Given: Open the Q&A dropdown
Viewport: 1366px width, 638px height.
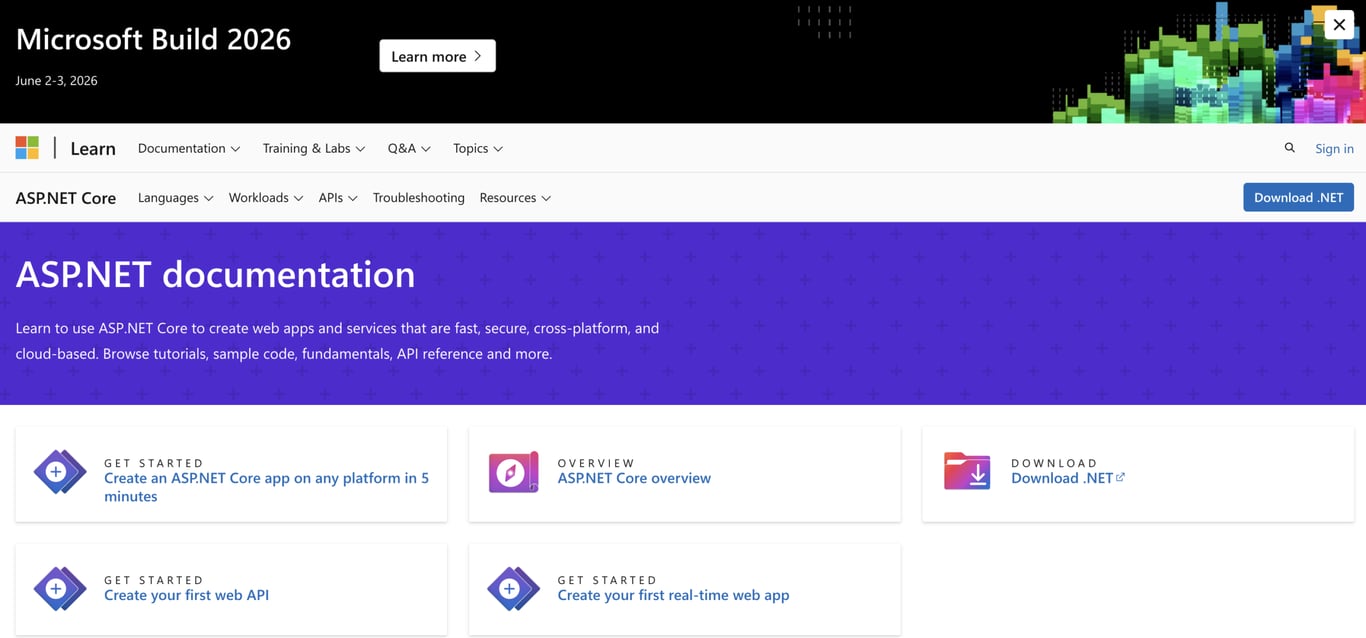Looking at the screenshot, I should 409,148.
